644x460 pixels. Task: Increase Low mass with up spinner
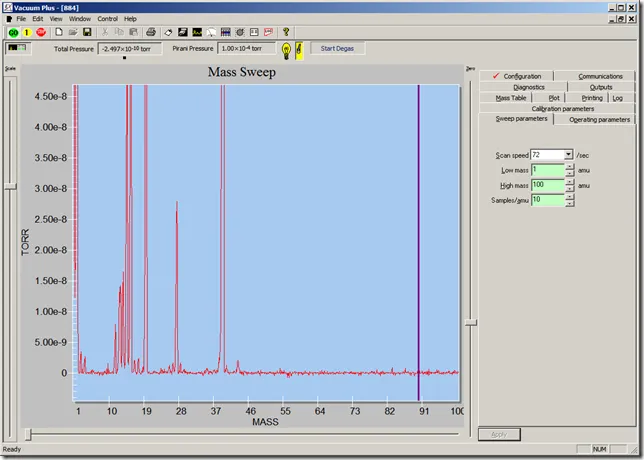[x=570, y=166]
